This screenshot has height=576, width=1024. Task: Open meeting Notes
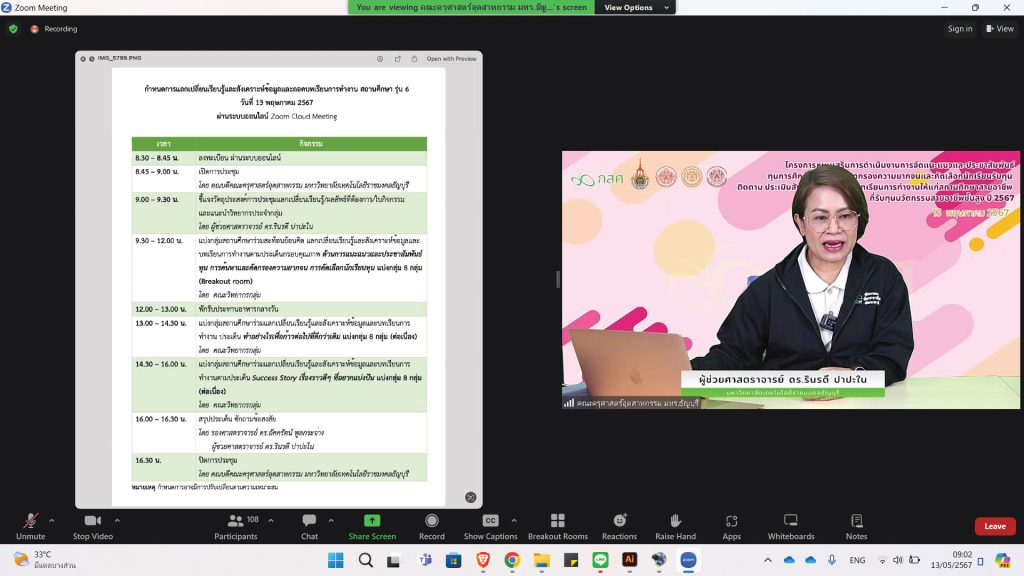[856, 526]
